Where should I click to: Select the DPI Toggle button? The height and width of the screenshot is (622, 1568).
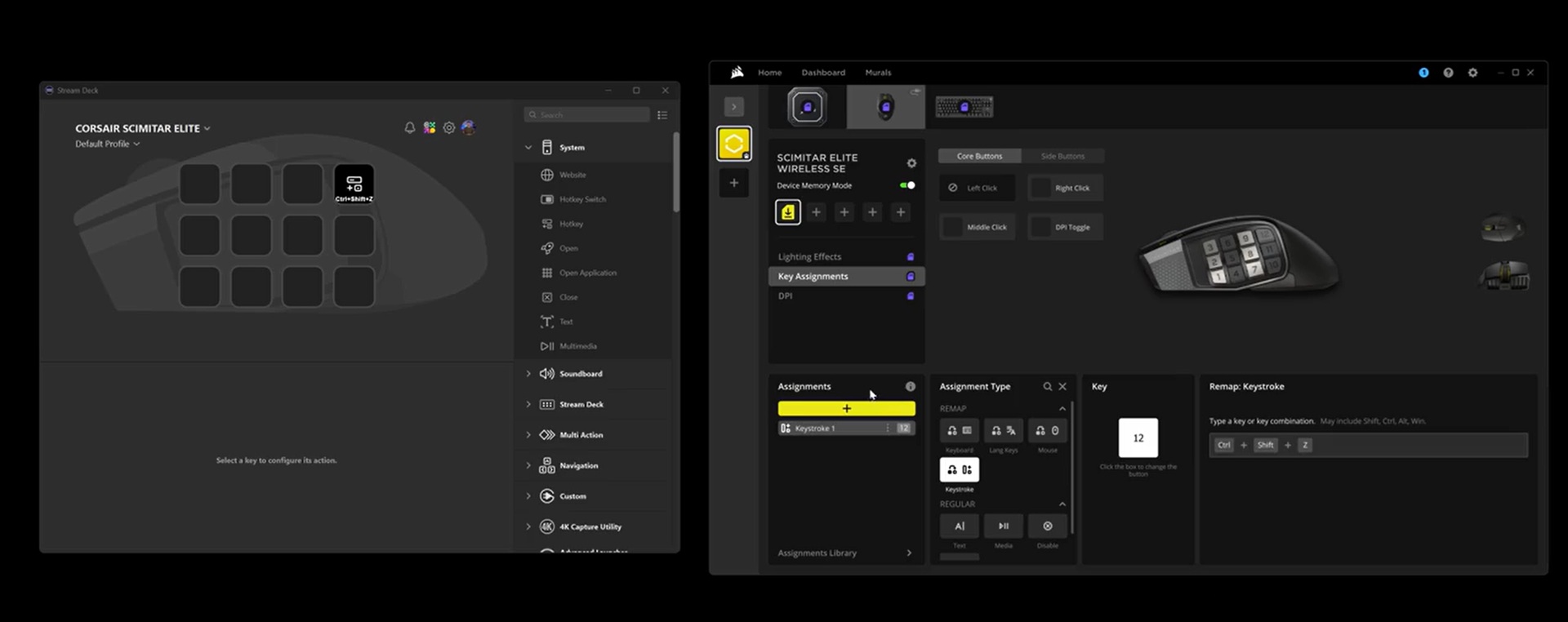tap(1065, 227)
